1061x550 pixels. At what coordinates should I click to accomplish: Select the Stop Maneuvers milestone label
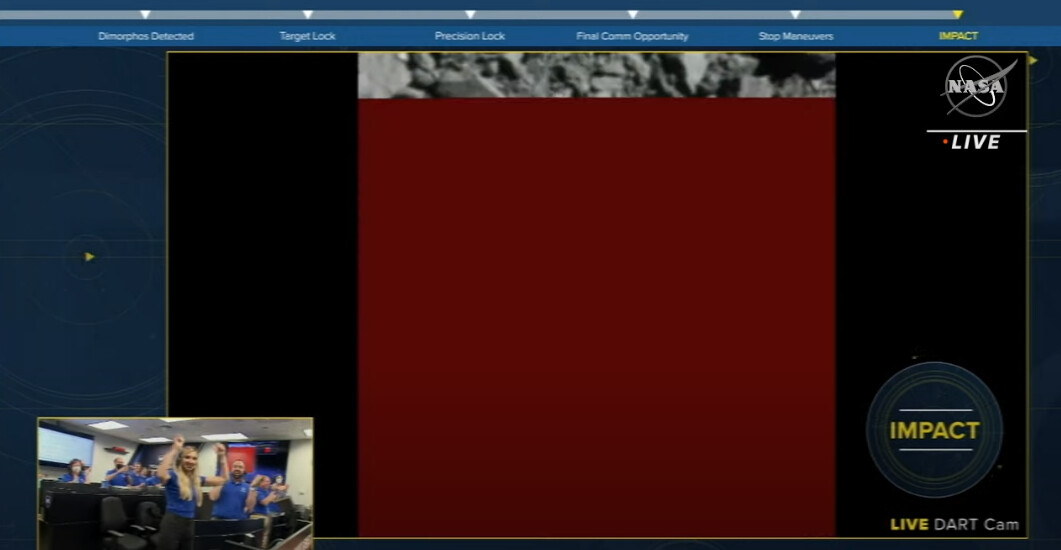click(795, 36)
